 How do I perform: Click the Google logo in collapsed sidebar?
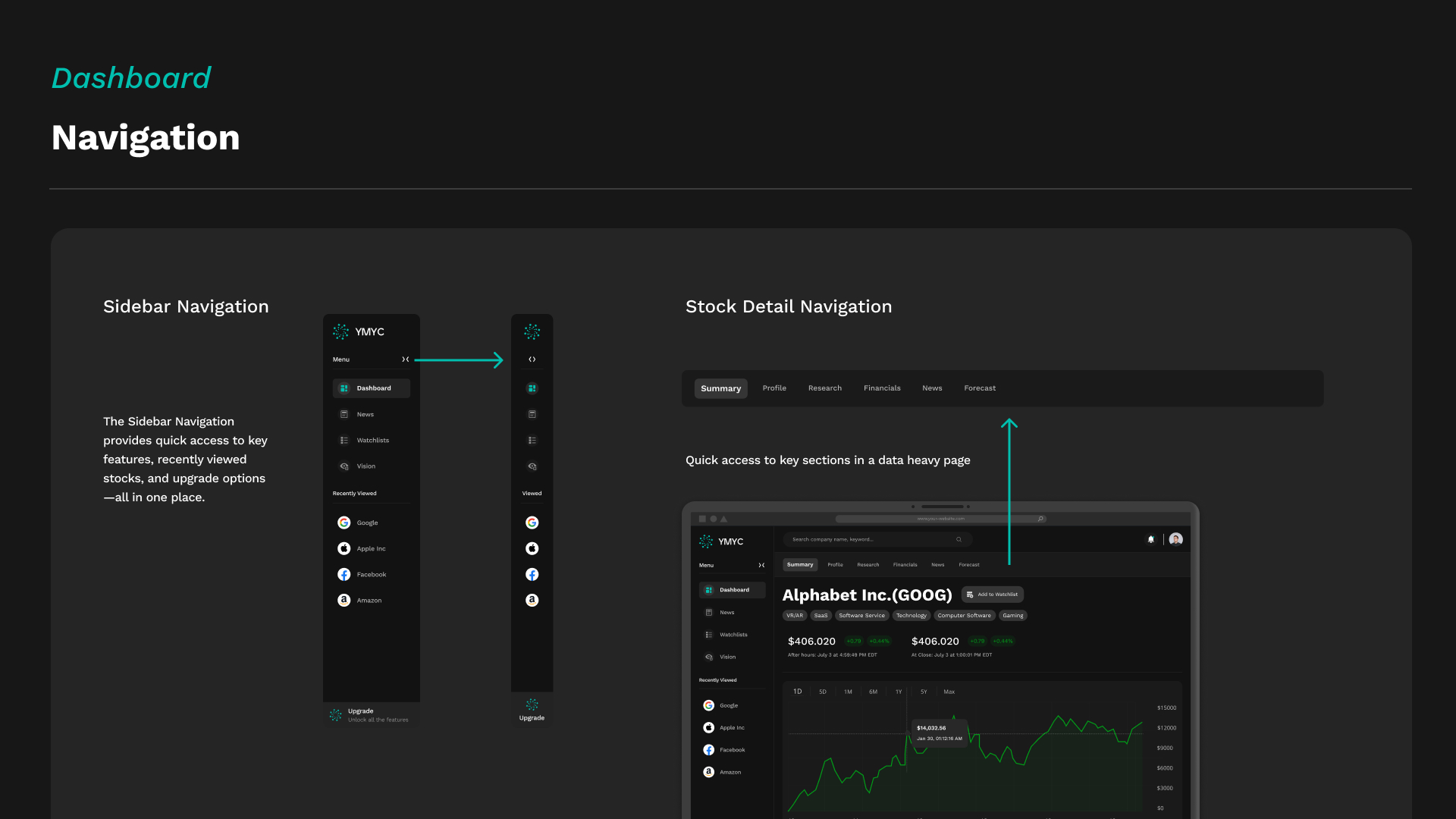click(x=532, y=522)
